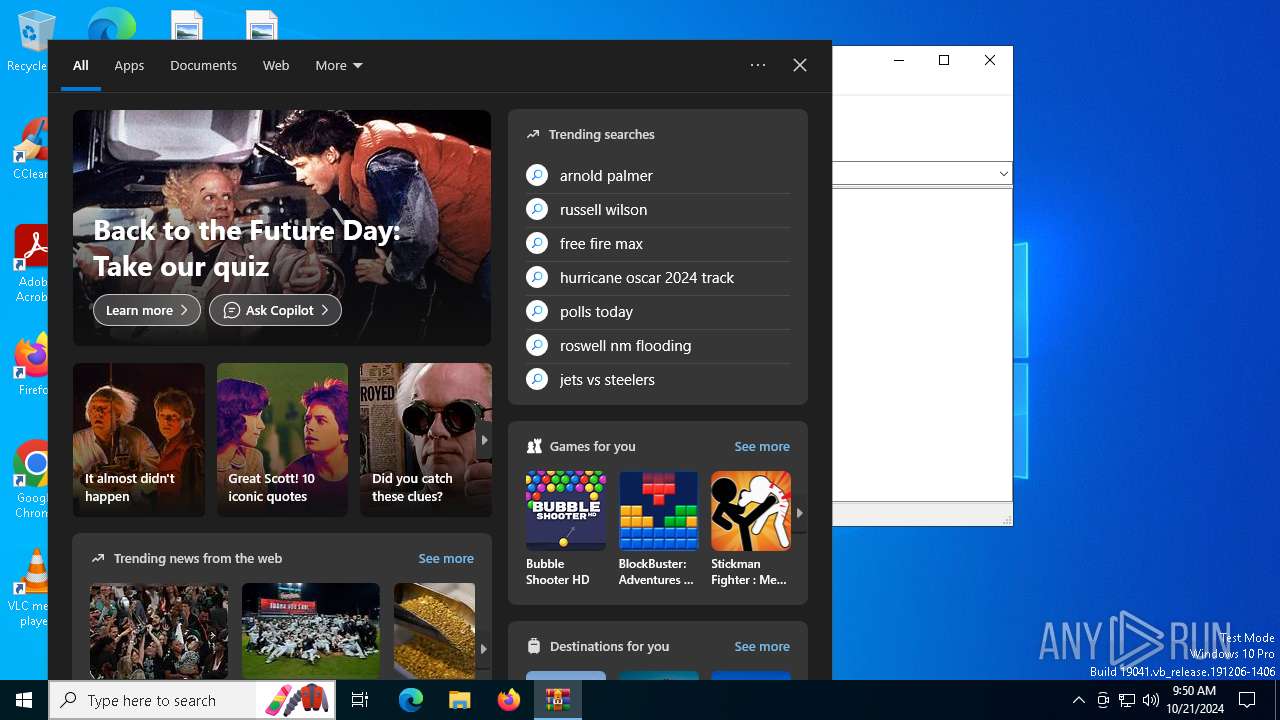Click Learn more on the quiz banner
The width and height of the screenshot is (1280, 720).
click(x=147, y=310)
